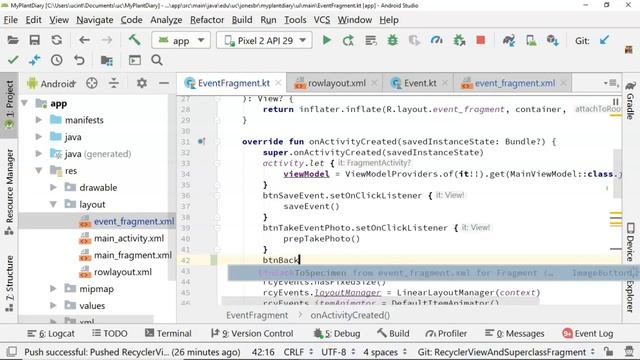Screen dimensions: 640x360
Task: Click the locate target crosshair in Project panel
Action: [92, 83]
